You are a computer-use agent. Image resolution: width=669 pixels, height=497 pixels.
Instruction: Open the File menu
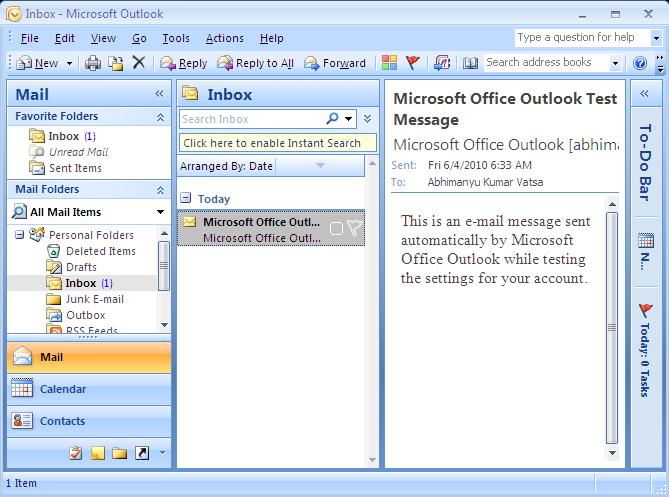coord(29,38)
